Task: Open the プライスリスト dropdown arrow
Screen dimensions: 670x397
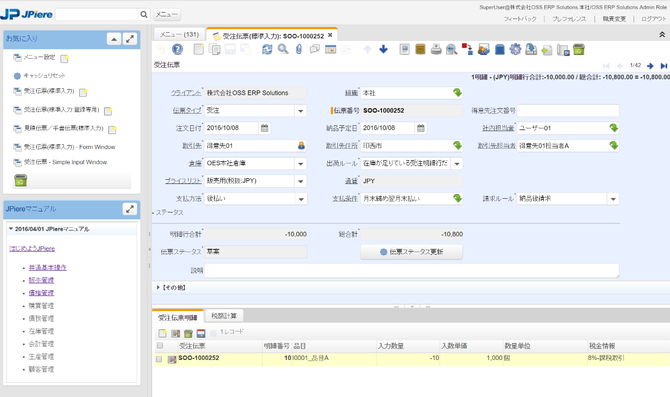Action: (x=301, y=181)
